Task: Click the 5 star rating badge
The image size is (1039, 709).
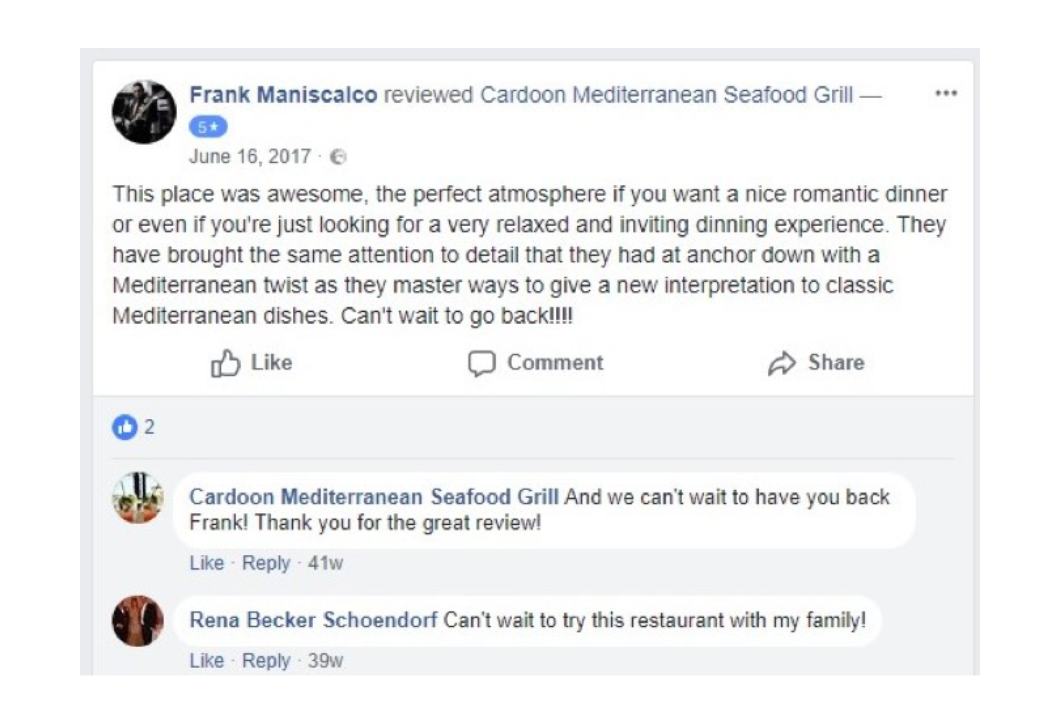Action: tap(208, 127)
